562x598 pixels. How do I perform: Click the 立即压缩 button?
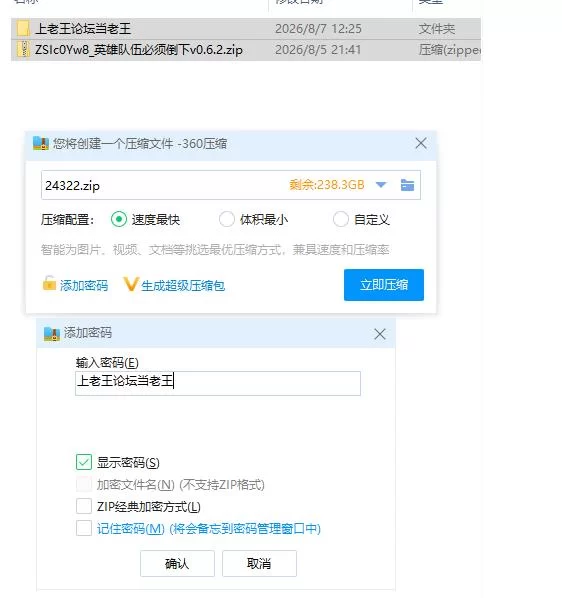click(x=384, y=285)
